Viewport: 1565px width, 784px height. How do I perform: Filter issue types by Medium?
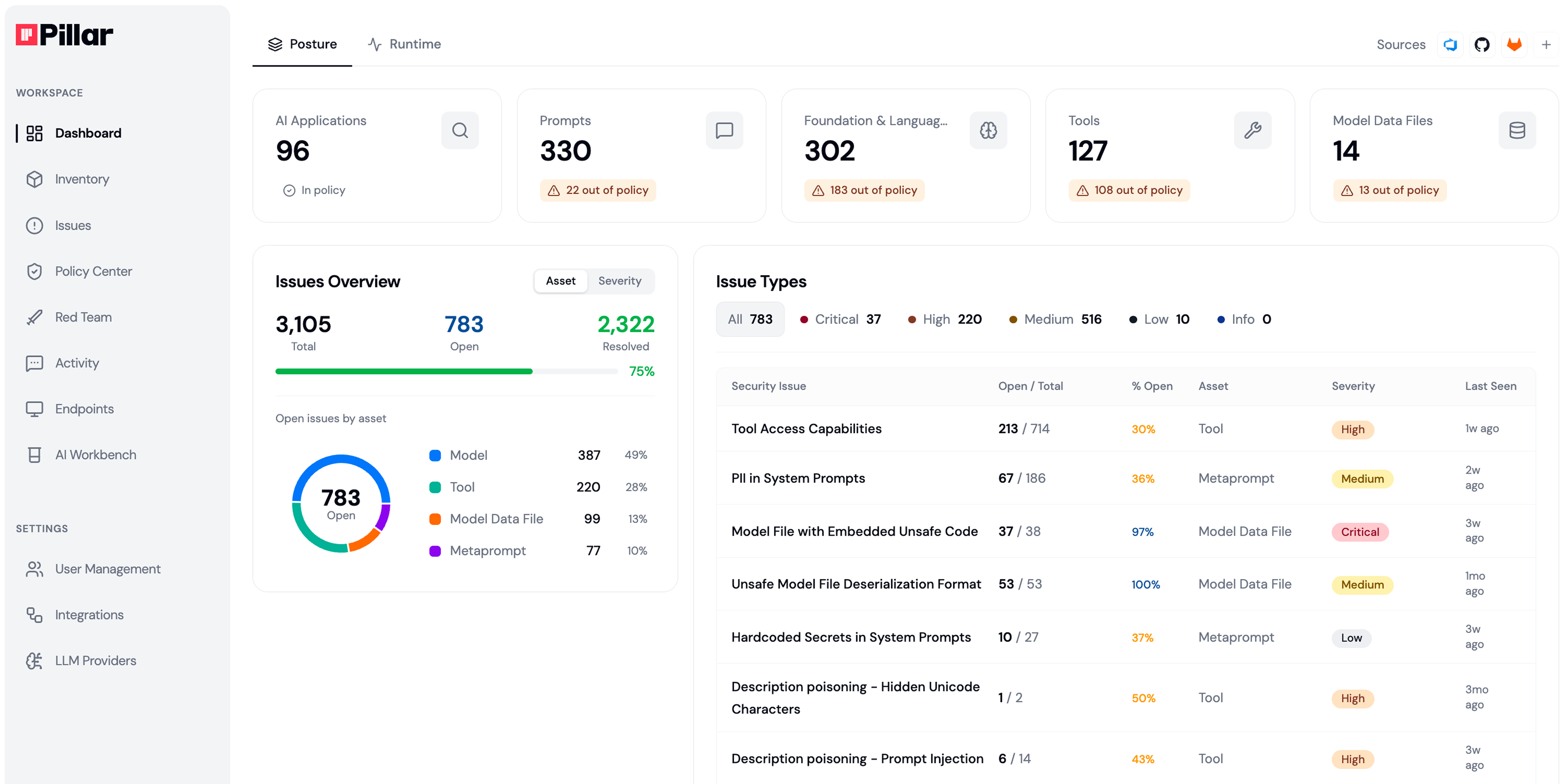pyautogui.click(x=1055, y=319)
